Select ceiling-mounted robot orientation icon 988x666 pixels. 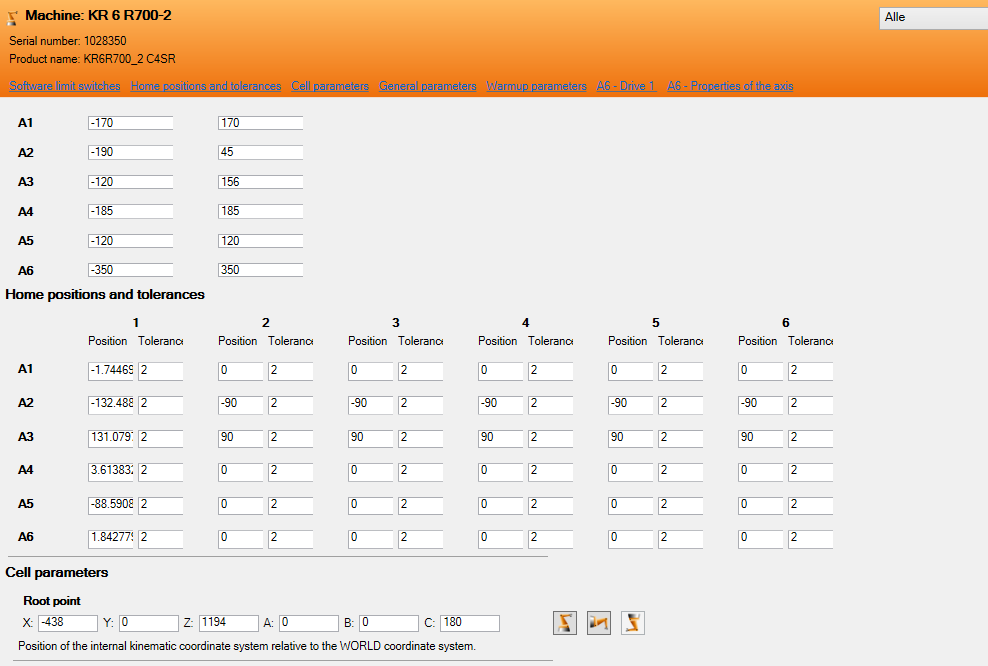633,623
